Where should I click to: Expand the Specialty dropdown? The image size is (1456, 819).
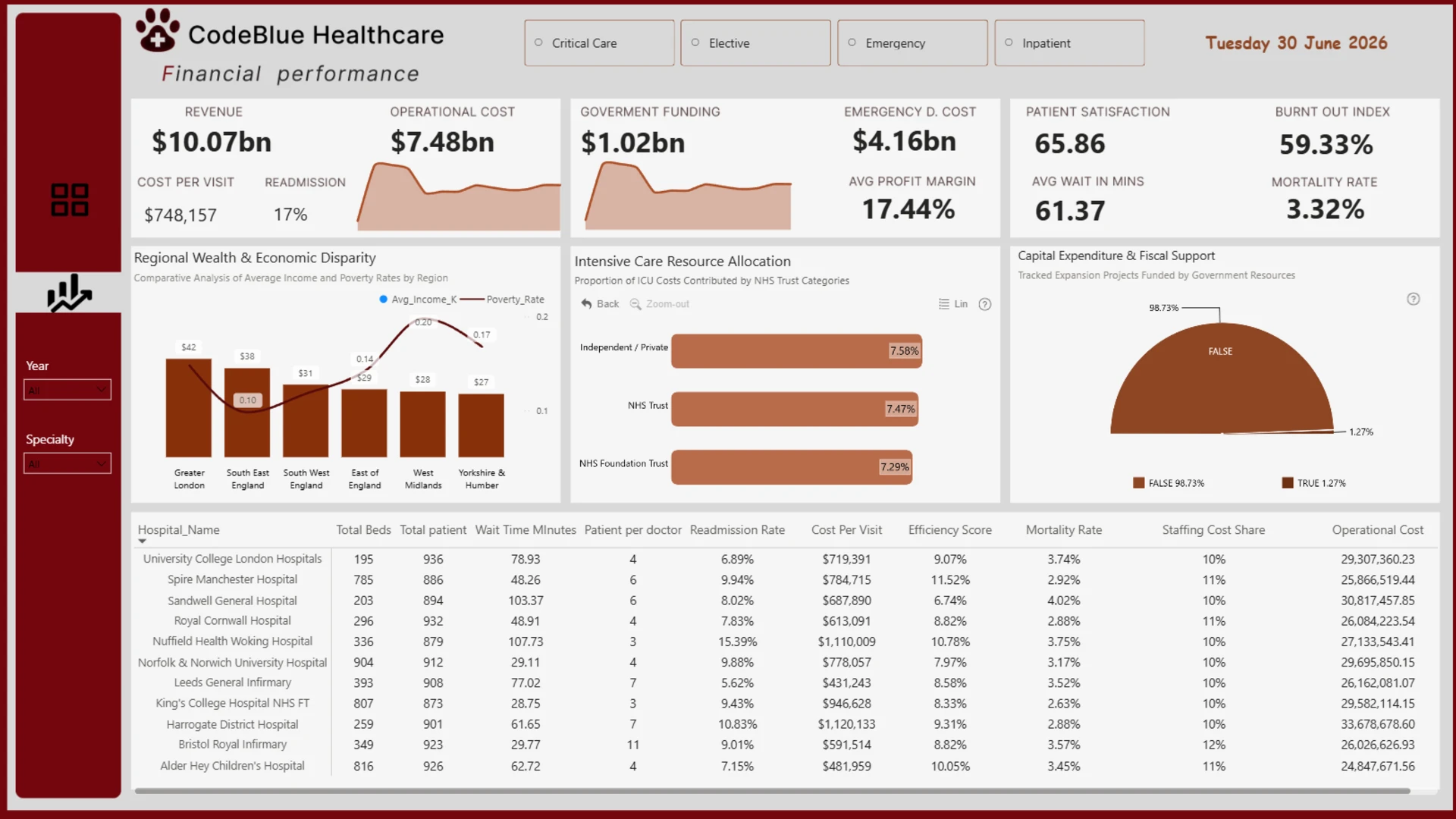tap(67, 463)
